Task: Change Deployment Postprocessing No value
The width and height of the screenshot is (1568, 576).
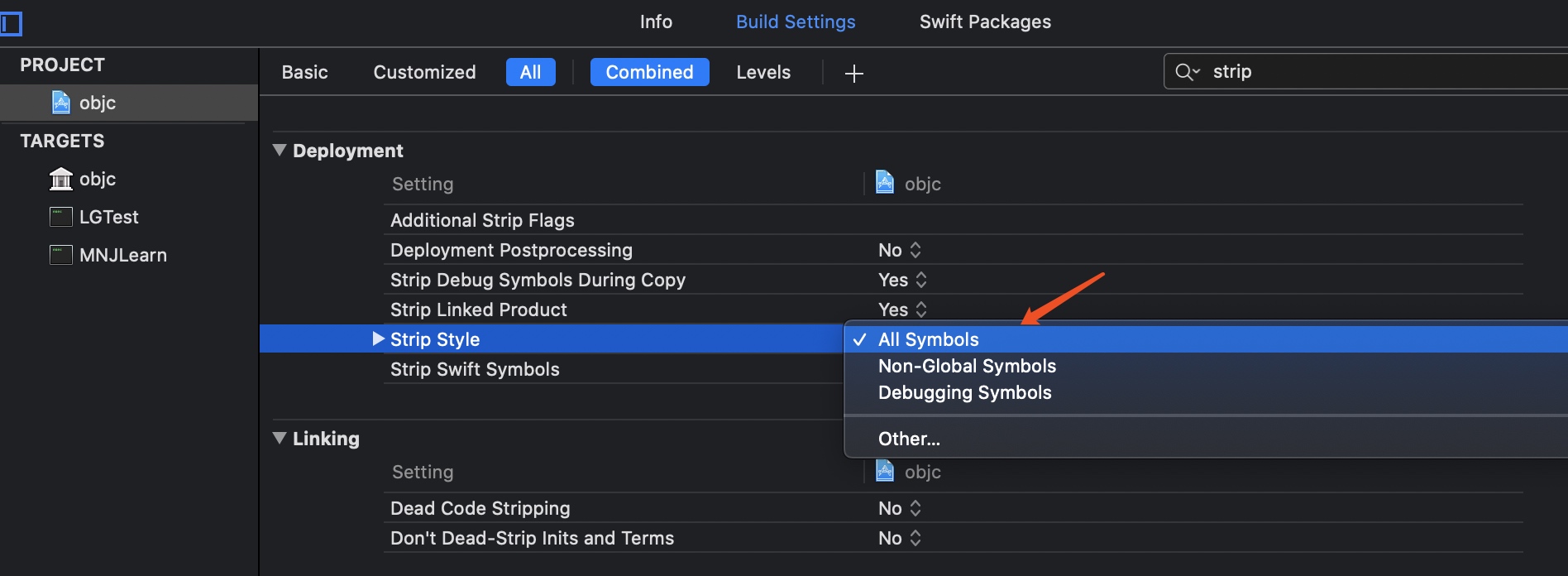Action: point(900,250)
